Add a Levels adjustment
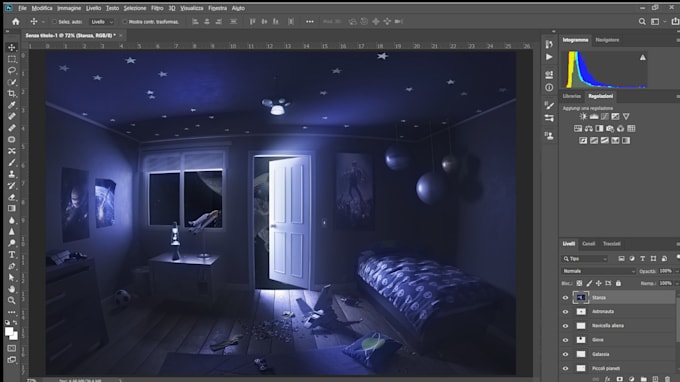The image size is (680, 382). [x=594, y=117]
